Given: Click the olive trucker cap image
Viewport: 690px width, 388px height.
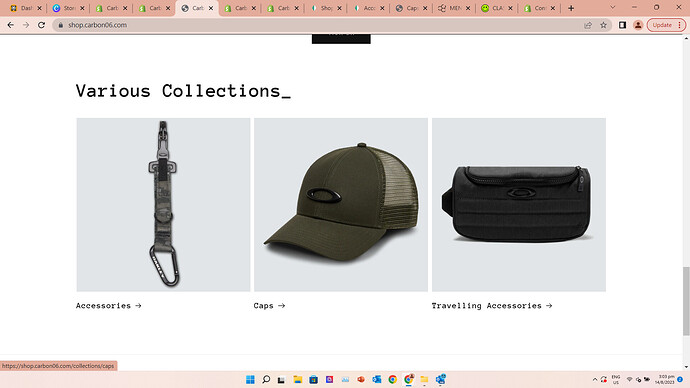Looking at the screenshot, I should (341, 205).
